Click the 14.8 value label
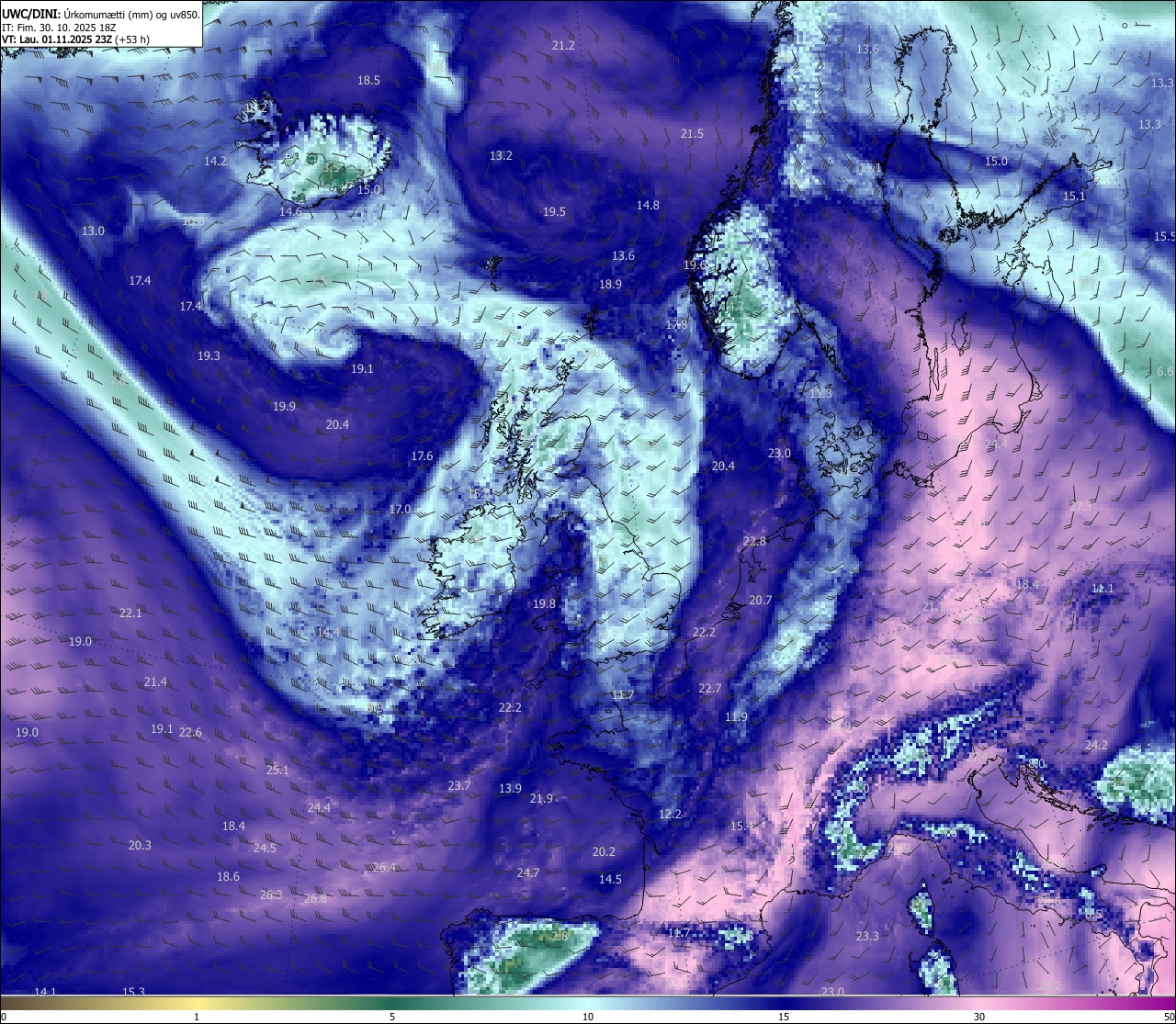Image resolution: width=1176 pixels, height=1024 pixels. pos(648,206)
